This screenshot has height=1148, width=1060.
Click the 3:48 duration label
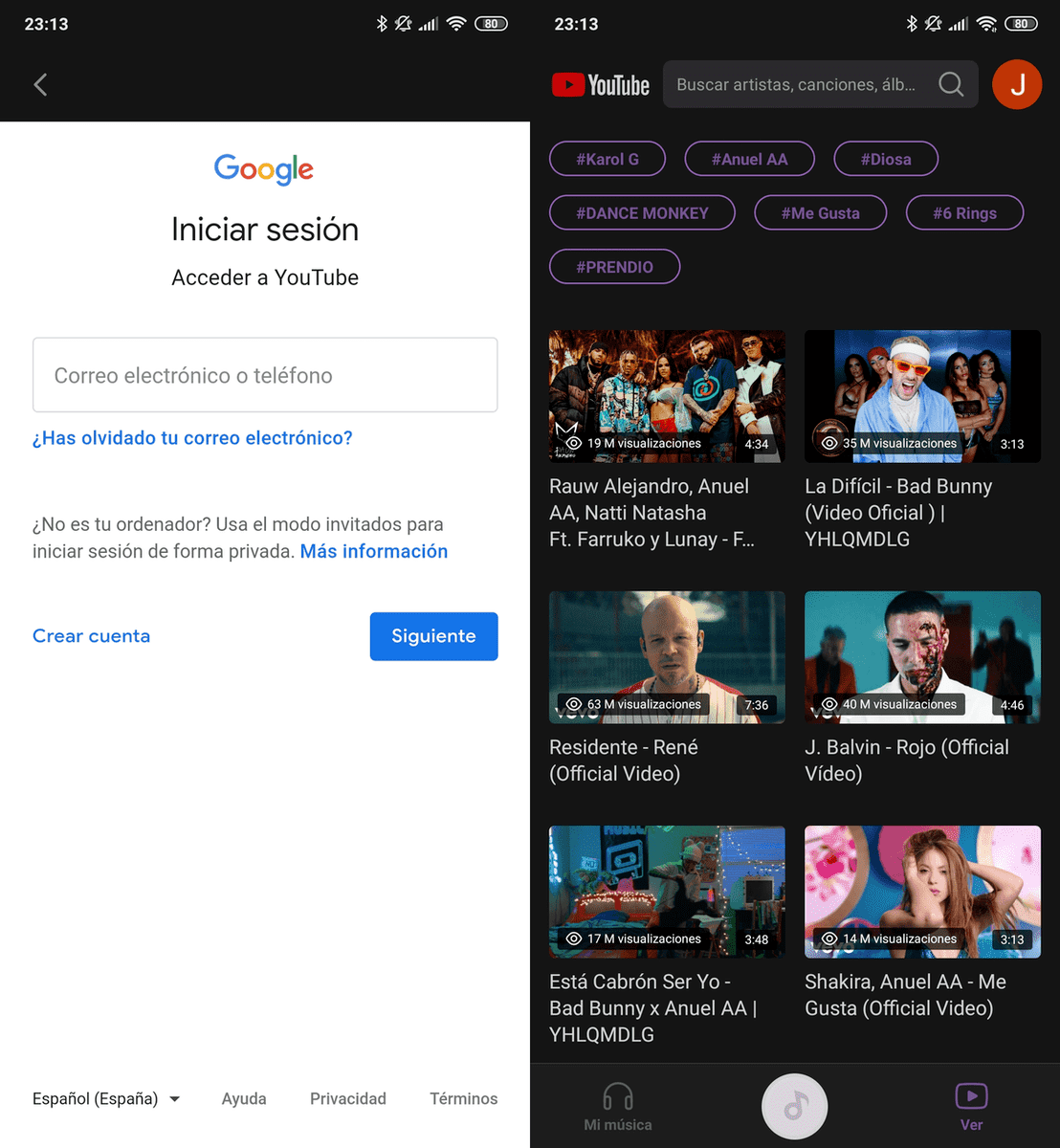tap(757, 939)
